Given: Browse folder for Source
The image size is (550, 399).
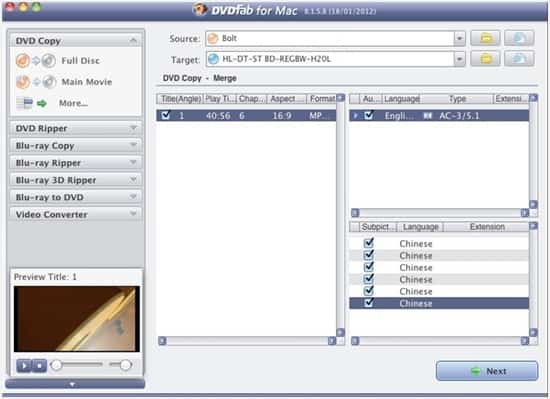Looking at the screenshot, I should [485, 38].
